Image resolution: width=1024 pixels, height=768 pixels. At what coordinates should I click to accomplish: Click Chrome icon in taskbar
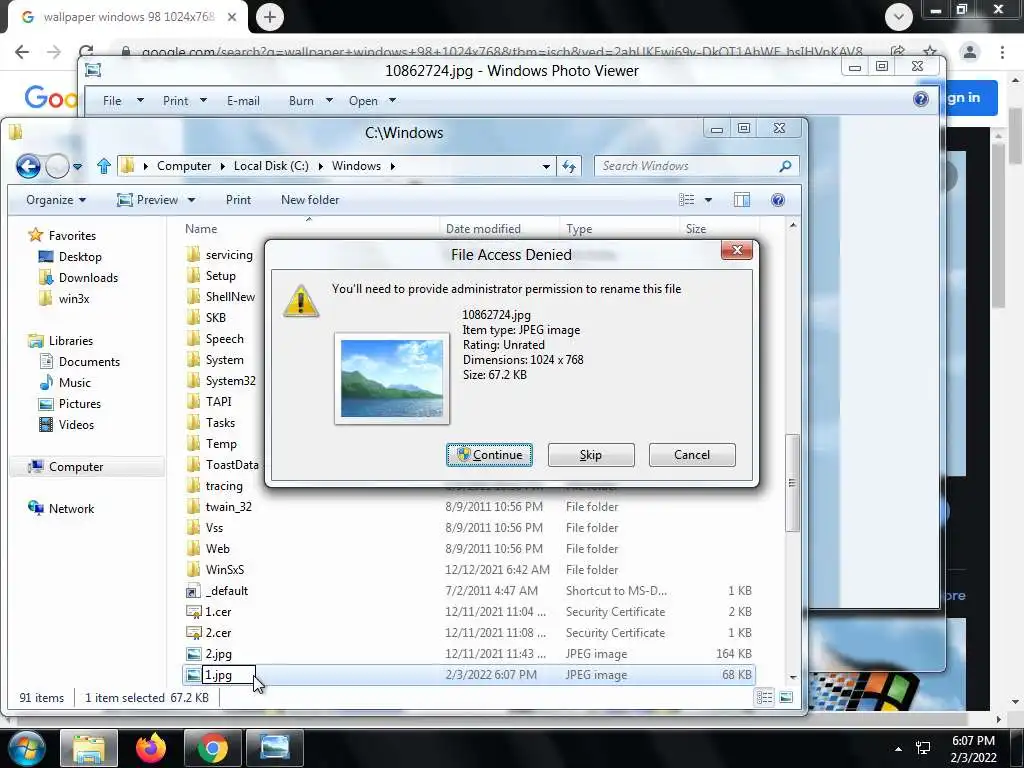point(213,748)
